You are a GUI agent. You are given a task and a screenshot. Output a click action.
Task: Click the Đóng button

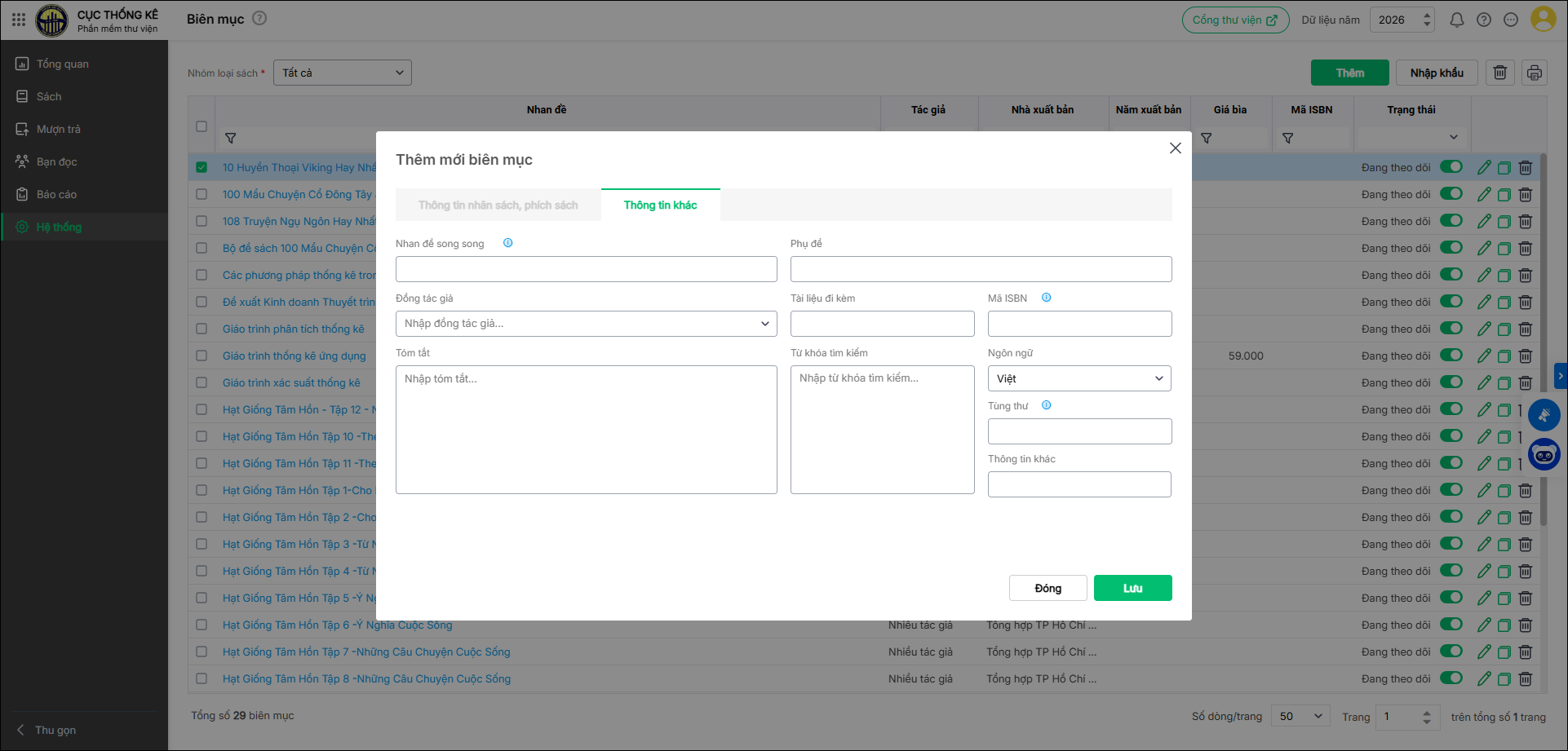pyautogui.click(x=1048, y=588)
